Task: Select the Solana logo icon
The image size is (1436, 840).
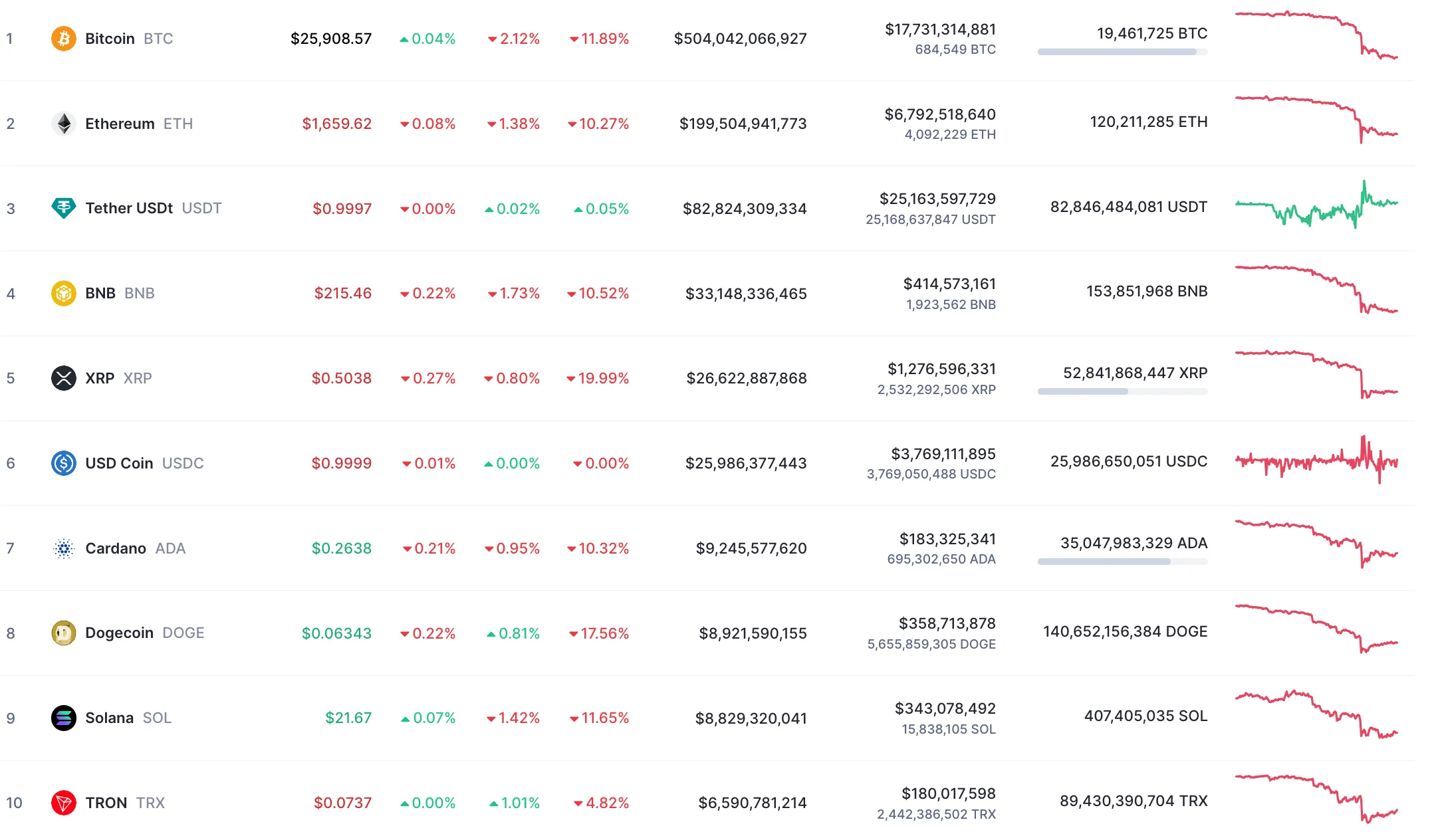Action: (63, 718)
